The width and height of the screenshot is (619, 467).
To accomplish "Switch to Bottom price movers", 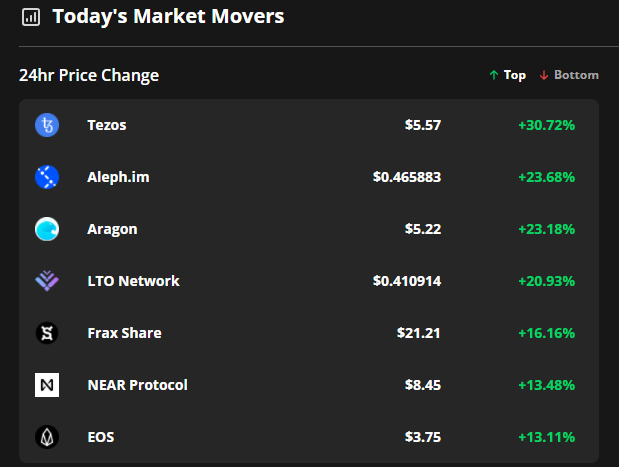I will pos(569,75).
